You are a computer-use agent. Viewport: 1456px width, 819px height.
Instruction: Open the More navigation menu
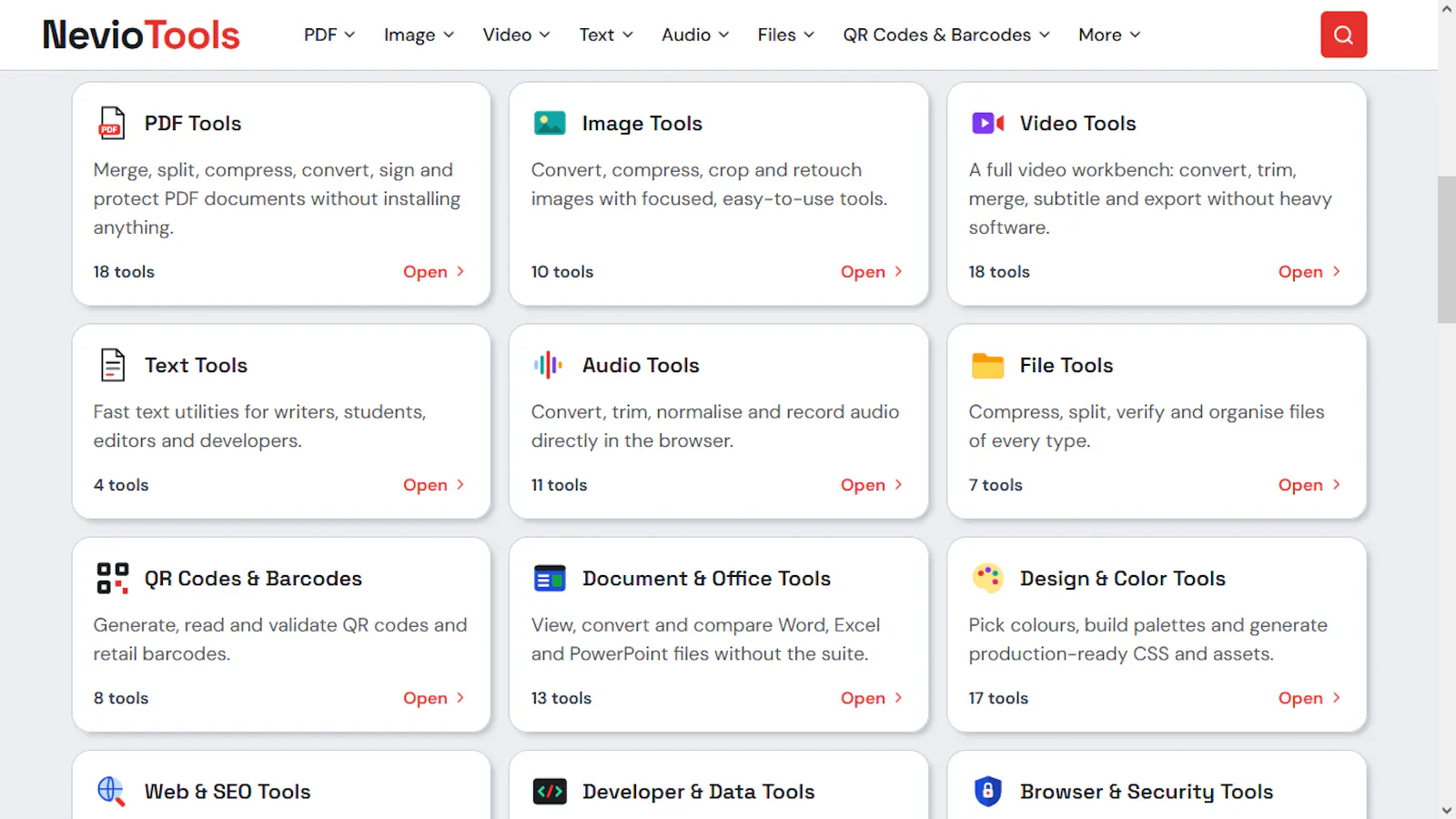point(1109,35)
